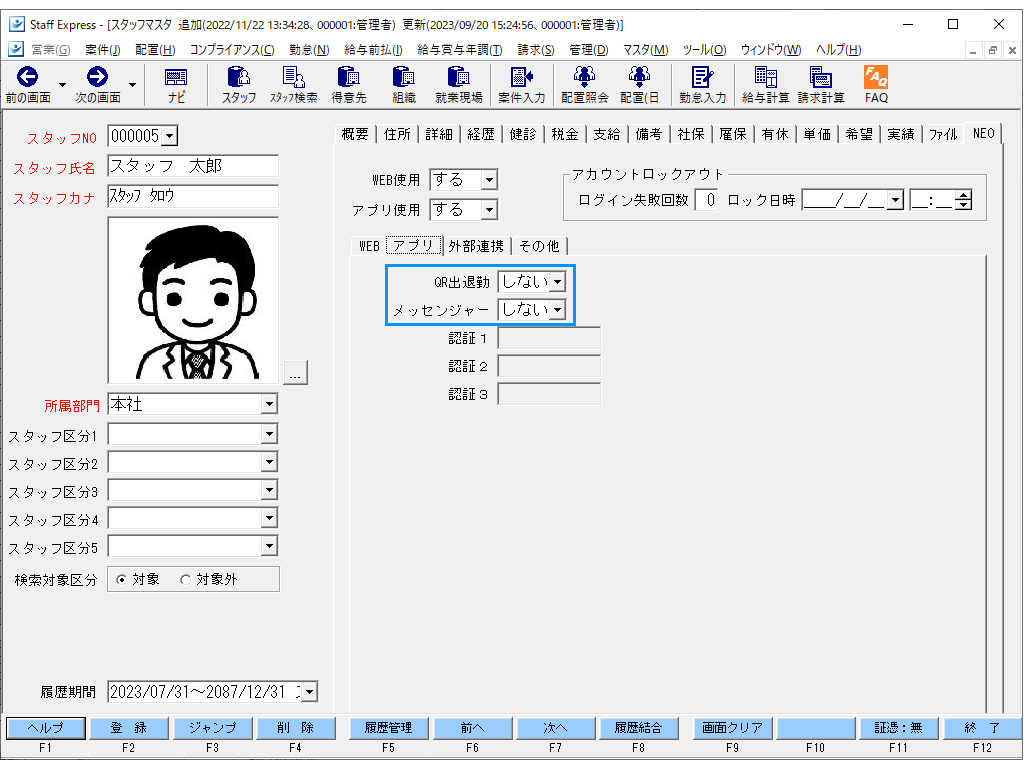Open the 履歴期間 dropdown
This screenshot has width=1024, height=768.
tap(310, 692)
